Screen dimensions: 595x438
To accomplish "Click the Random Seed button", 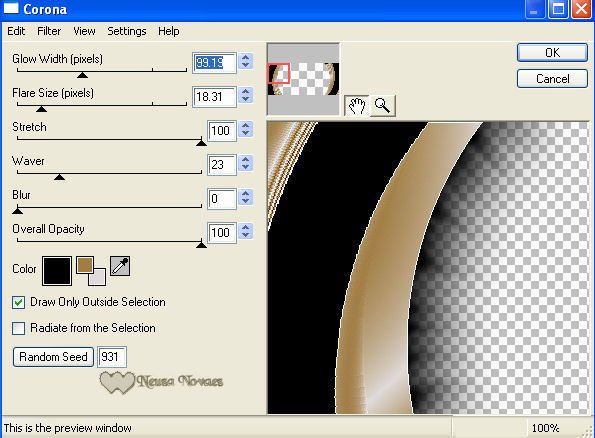I will coord(54,357).
